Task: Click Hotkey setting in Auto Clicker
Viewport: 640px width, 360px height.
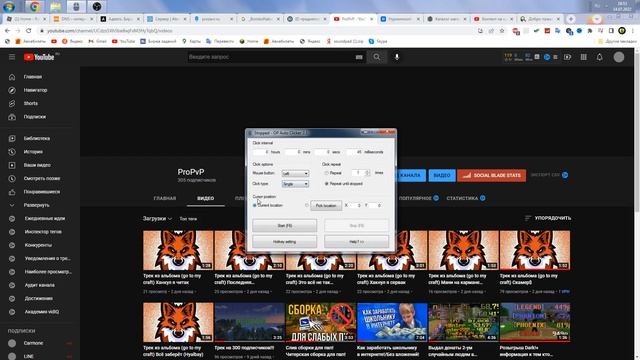Action: tap(284, 242)
